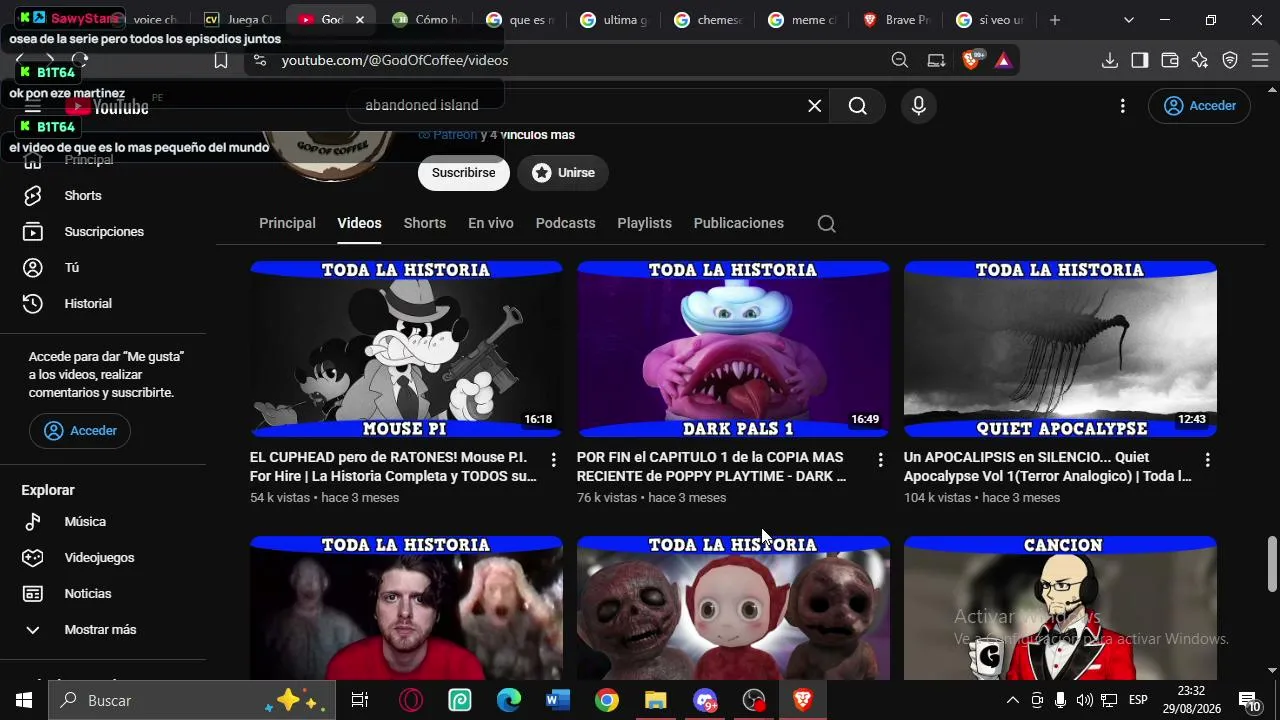This screenshot has width=1280, height=720.
Task: Open the Podcasts channel tab
Action: tap(565, 223)
